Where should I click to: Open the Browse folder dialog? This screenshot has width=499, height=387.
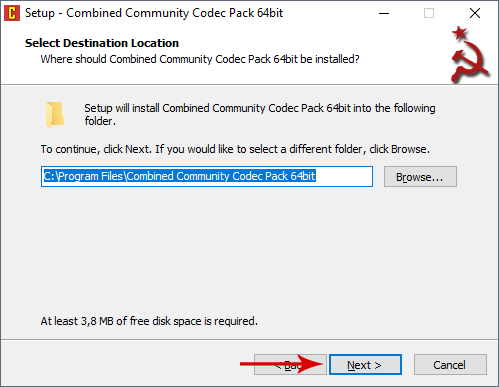click(420, 177)
